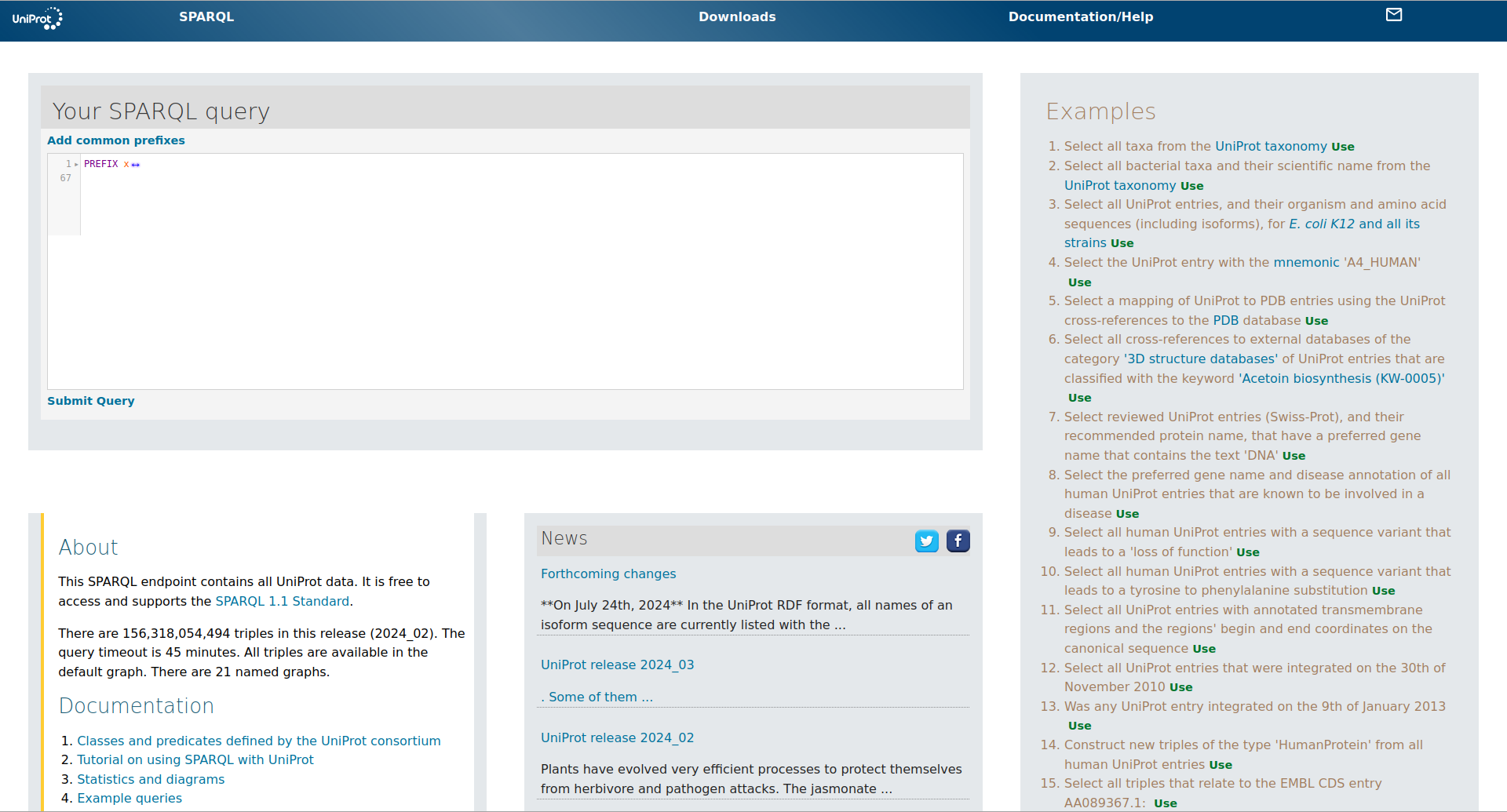This screenshot has height=812, width=1507.
Task: Use example 5 PDB mapping query
Action: point(1317,321)
